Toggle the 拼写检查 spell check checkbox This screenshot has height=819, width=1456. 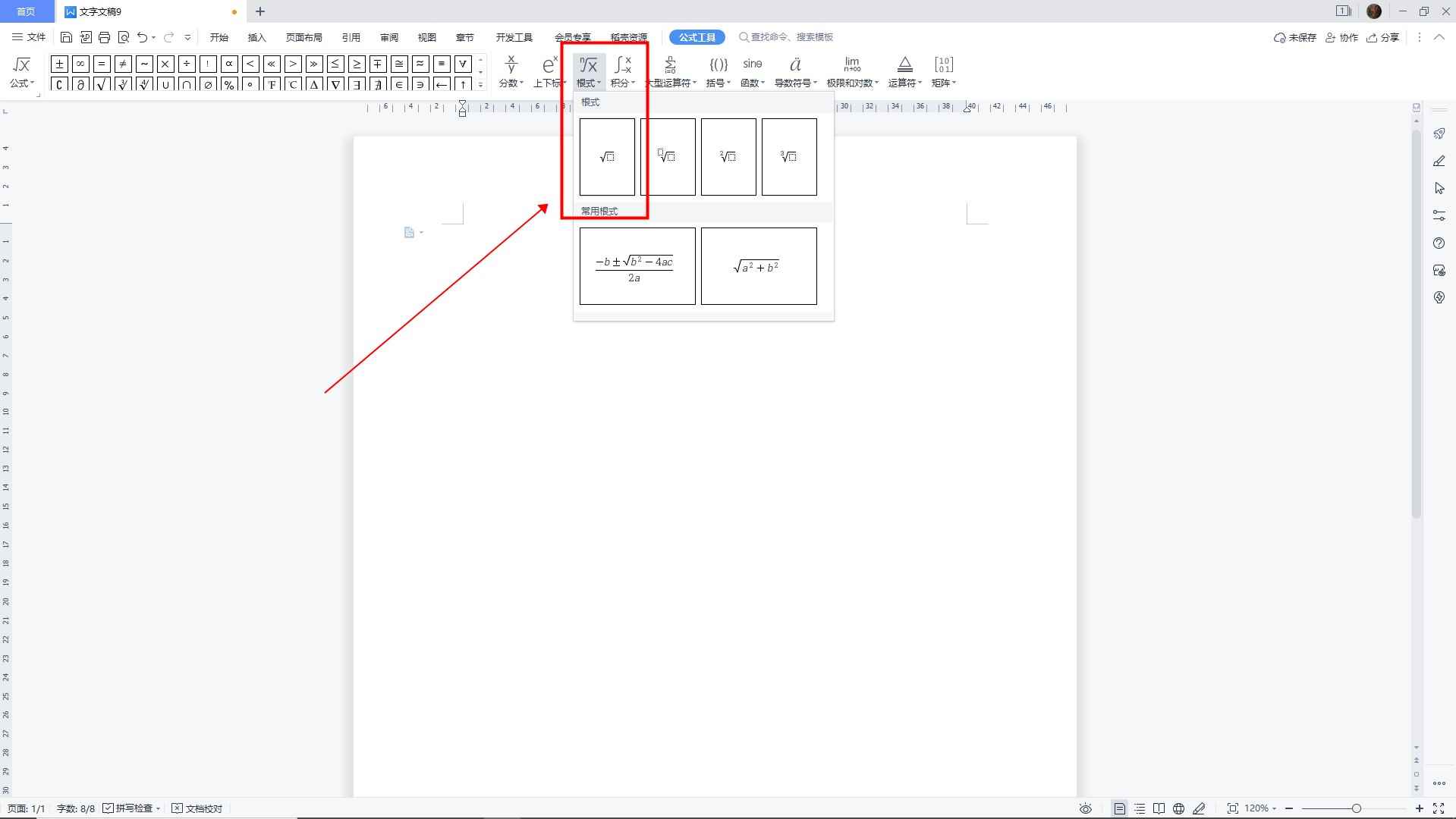pos(108,808)
